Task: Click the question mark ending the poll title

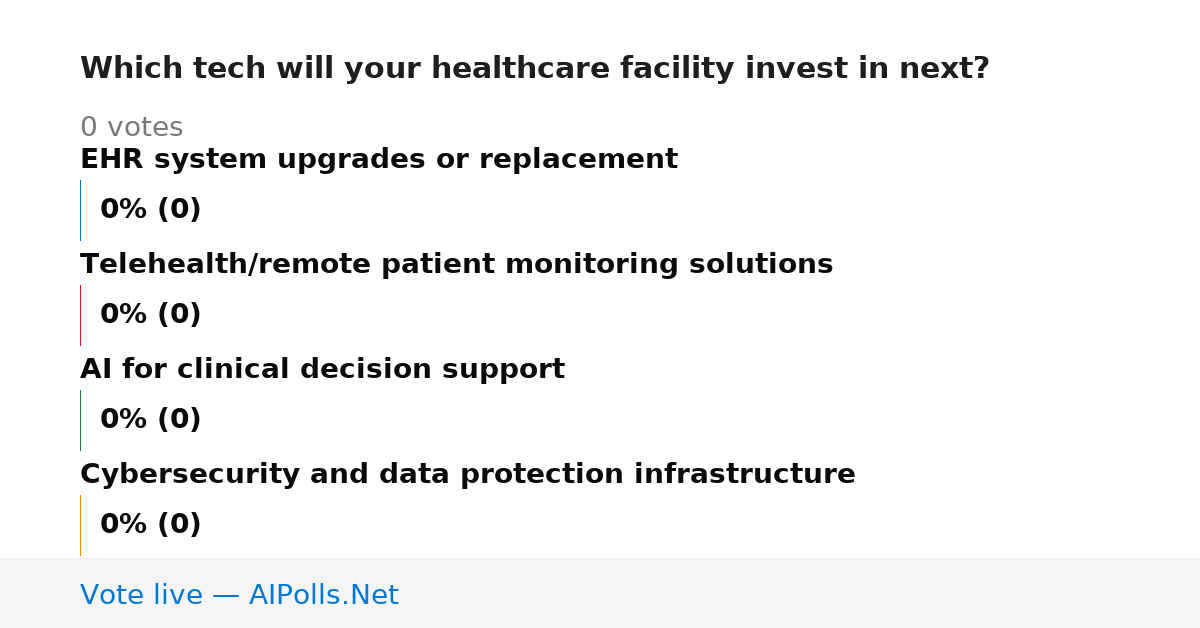Action: click(981, 69)
